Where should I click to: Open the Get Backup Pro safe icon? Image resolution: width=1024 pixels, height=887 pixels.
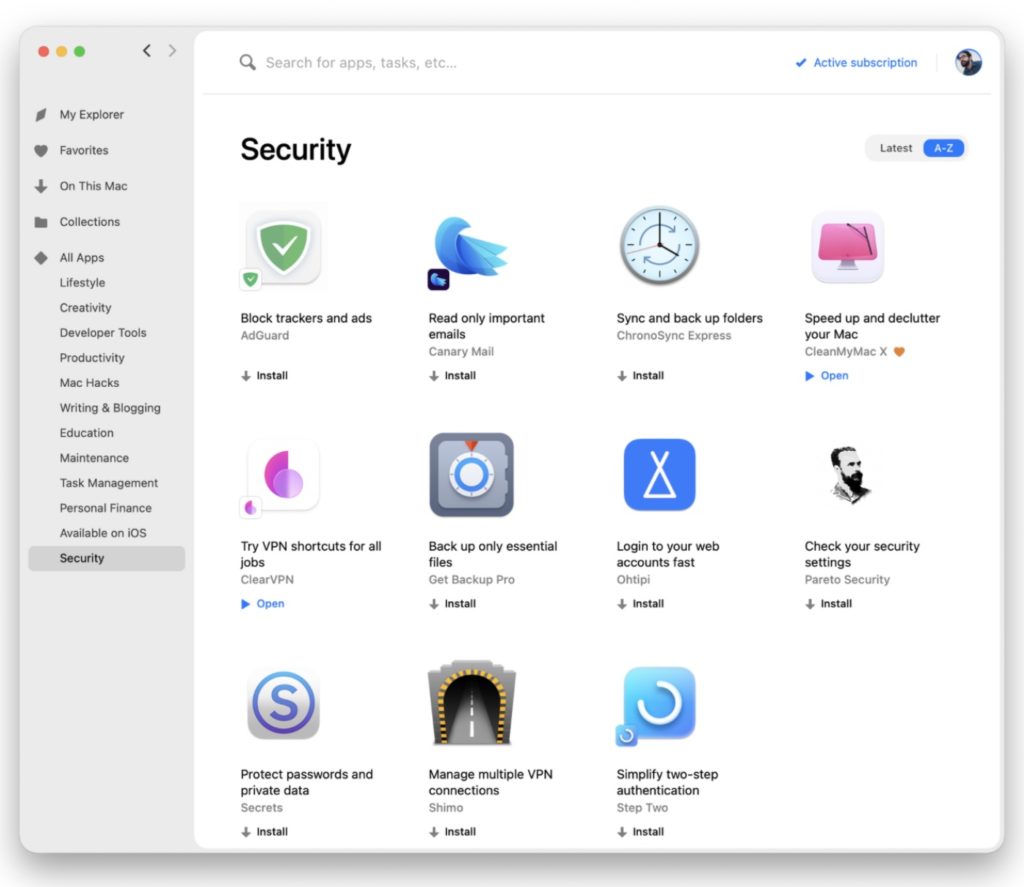click(x=470, y=475)
